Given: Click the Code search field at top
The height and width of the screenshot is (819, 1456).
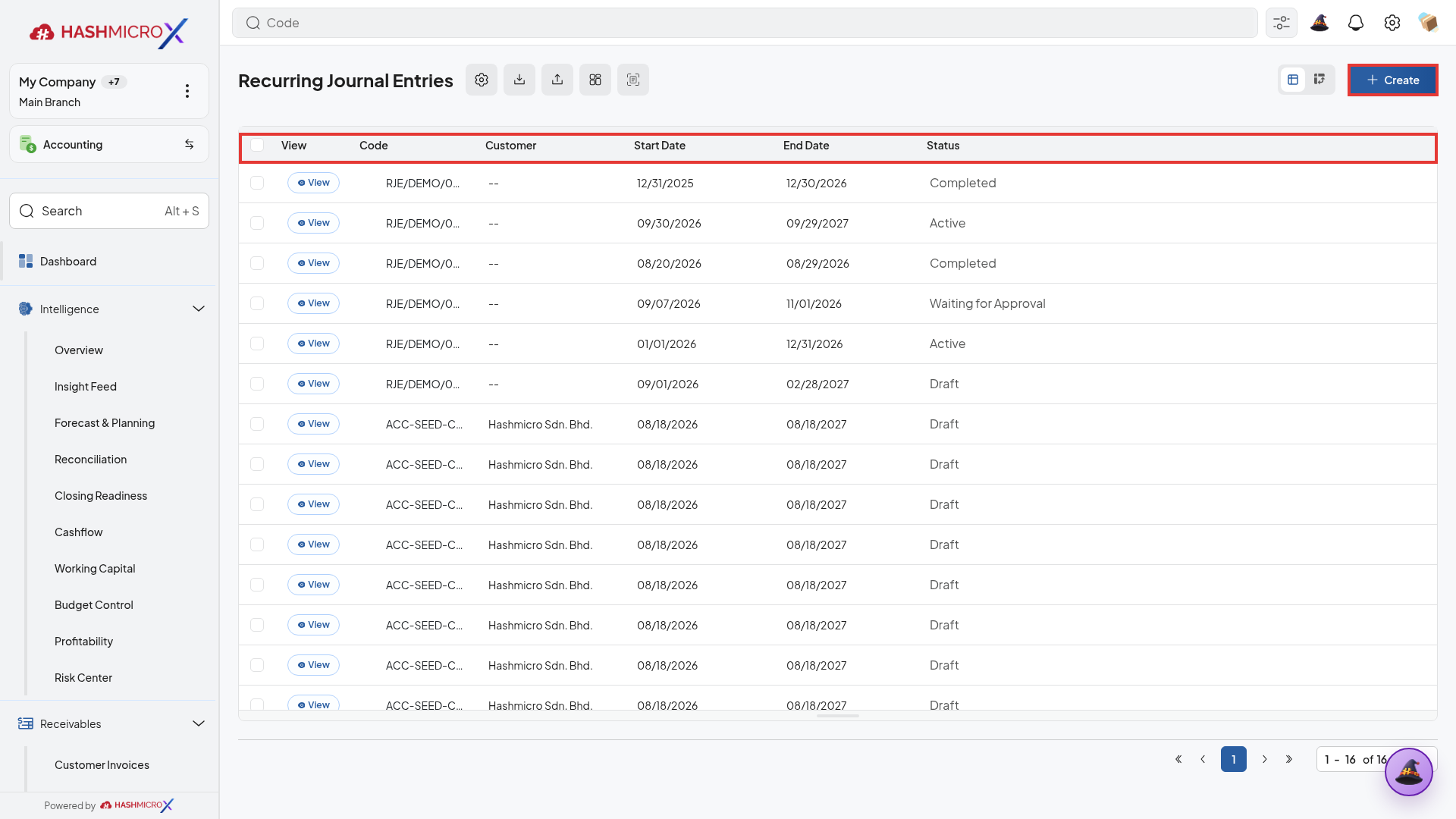Looking at the screenshot, I should [745, 23].
